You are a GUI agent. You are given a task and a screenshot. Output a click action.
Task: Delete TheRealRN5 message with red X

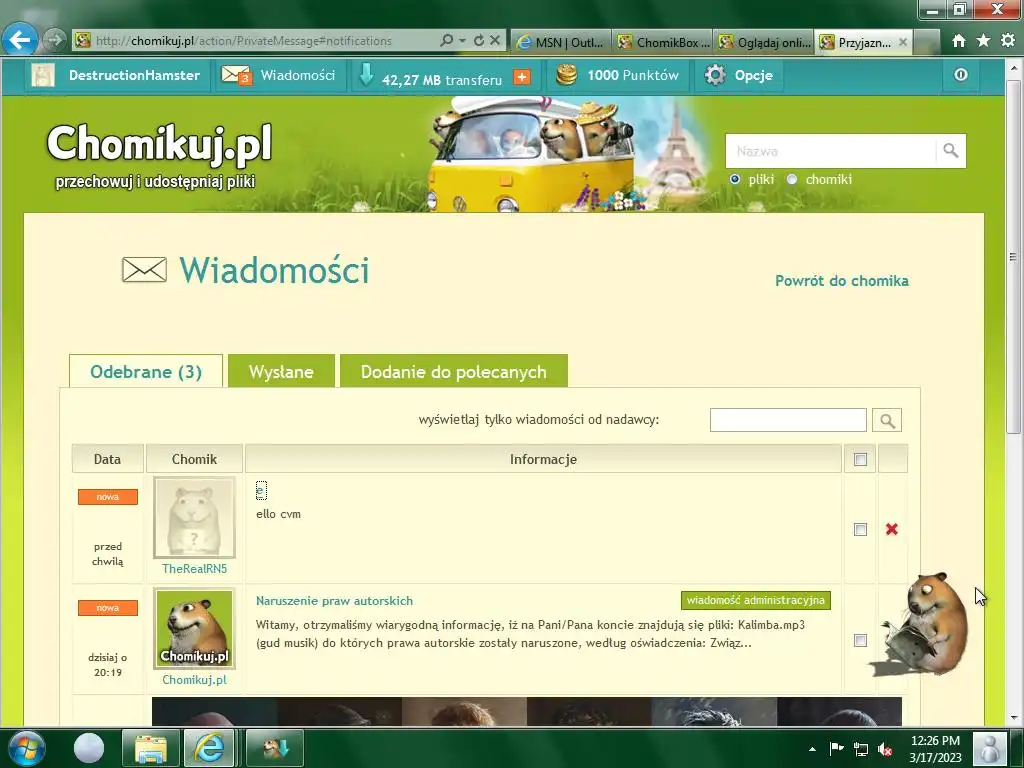pyautogui.click(x=891, y=529)
